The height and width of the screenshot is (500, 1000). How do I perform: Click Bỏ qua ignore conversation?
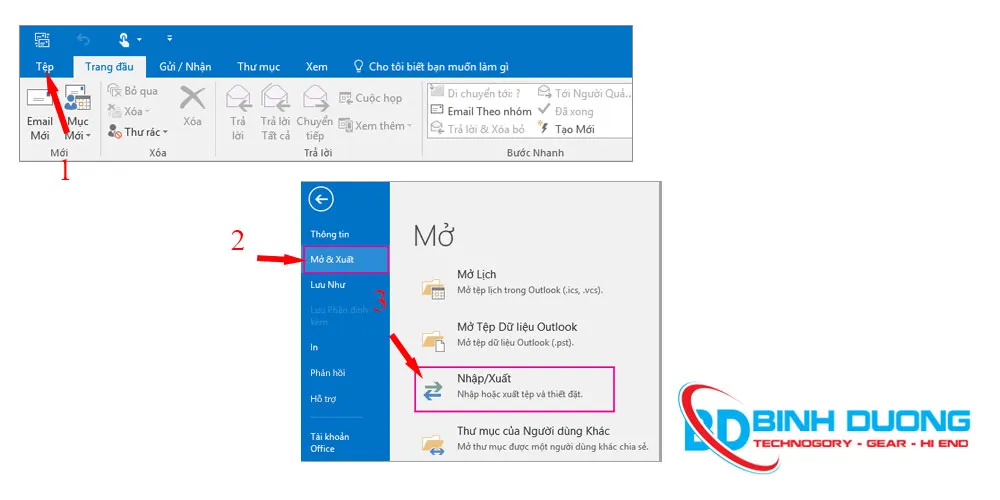click(133, 91)
